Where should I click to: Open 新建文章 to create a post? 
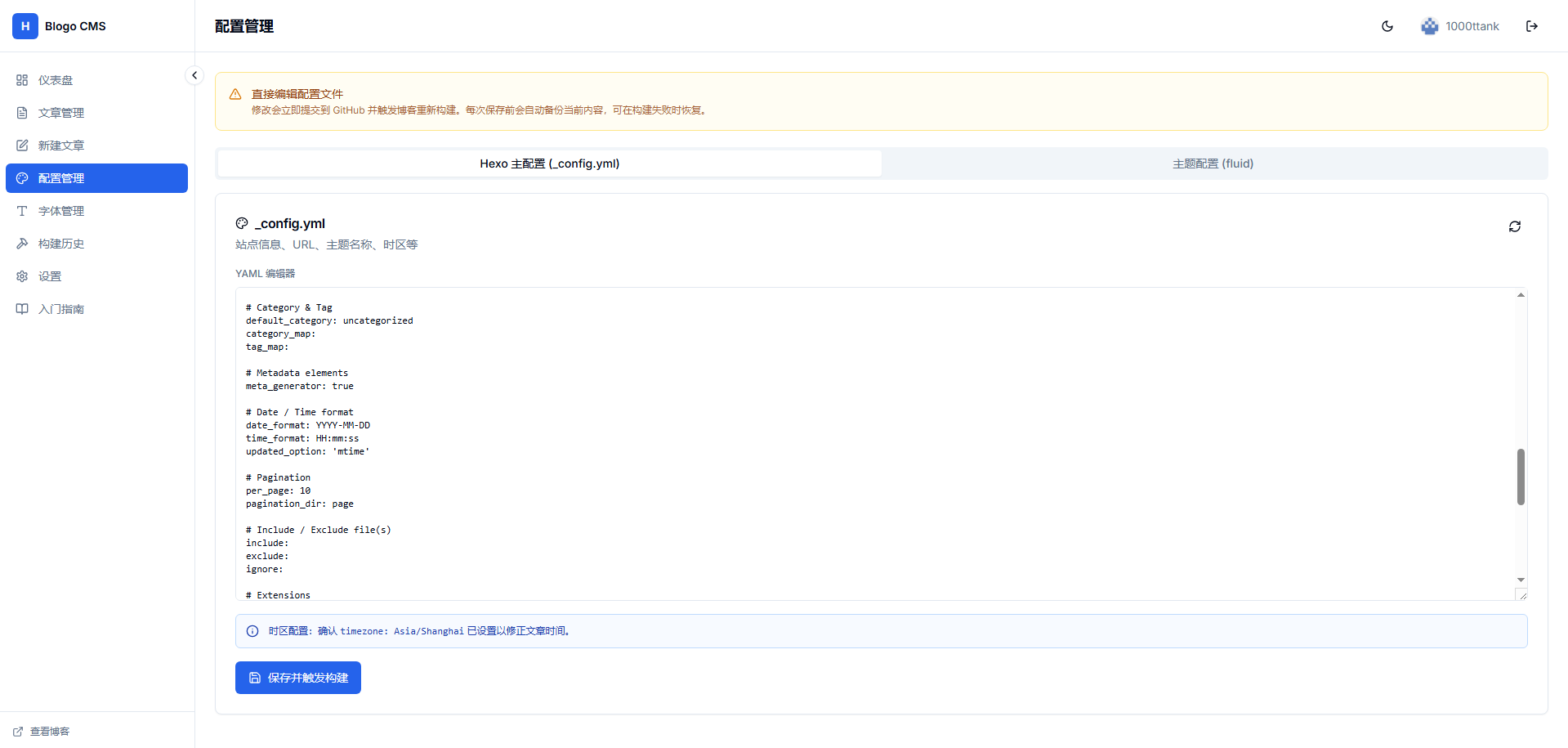(x=60, y=146)
